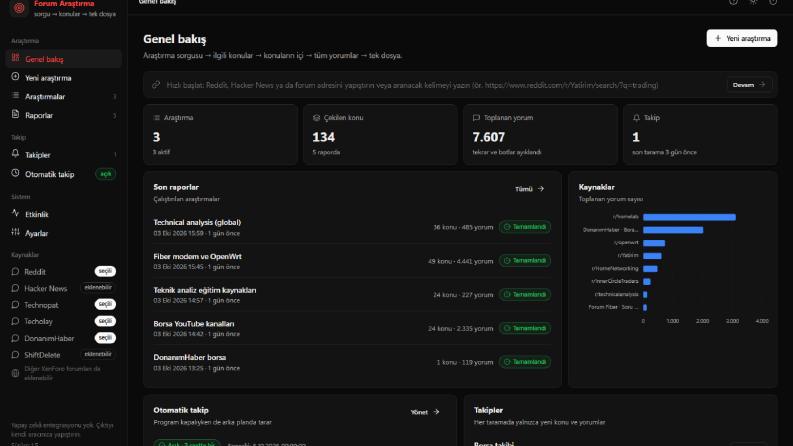Open the Raporlar section
Screen dimensions: 793x446
[64, 115]
